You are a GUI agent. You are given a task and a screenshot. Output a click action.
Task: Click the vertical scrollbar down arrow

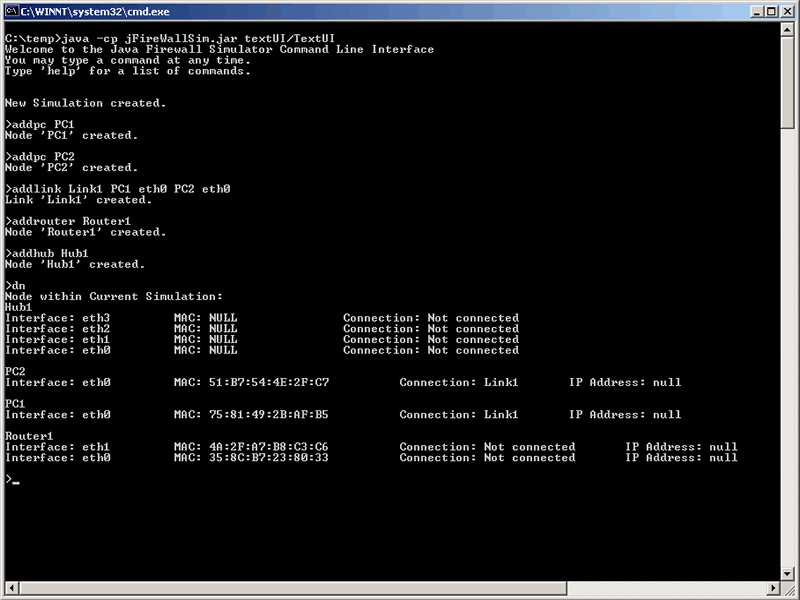point(787,572)
